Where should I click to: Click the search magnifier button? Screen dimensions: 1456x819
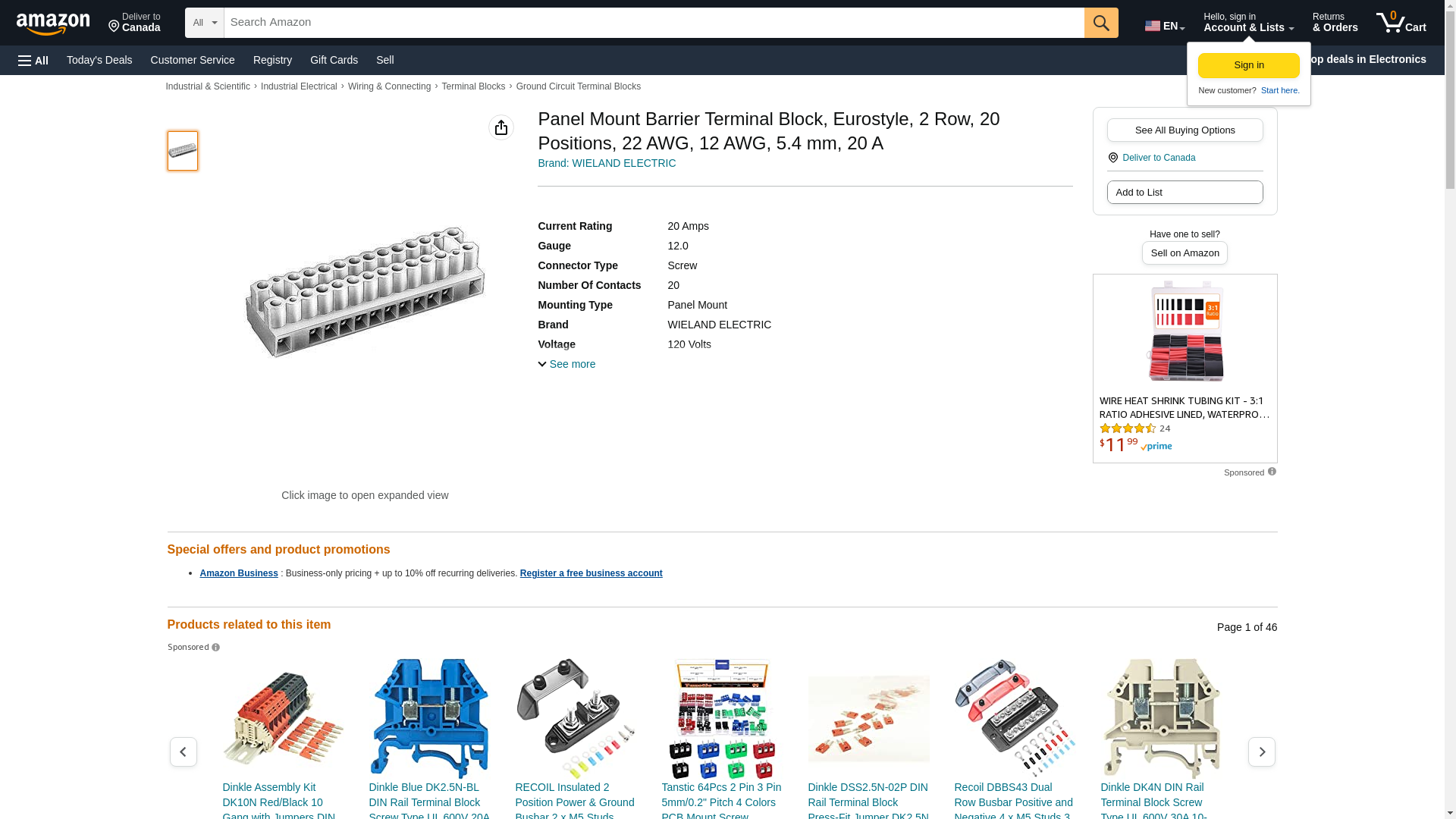point(1101,23)
